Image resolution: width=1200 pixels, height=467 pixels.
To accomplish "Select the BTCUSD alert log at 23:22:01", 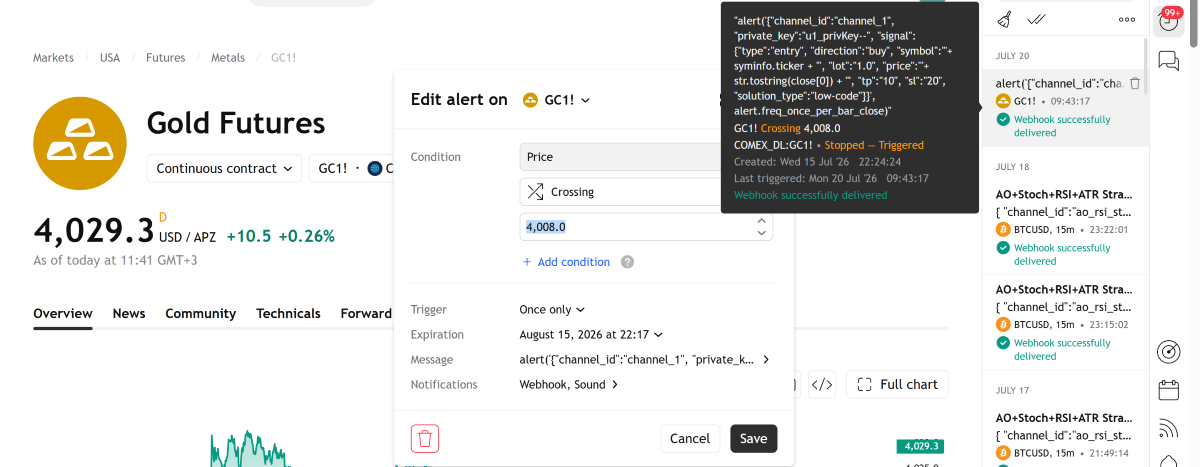I will tap(1065, 229).
